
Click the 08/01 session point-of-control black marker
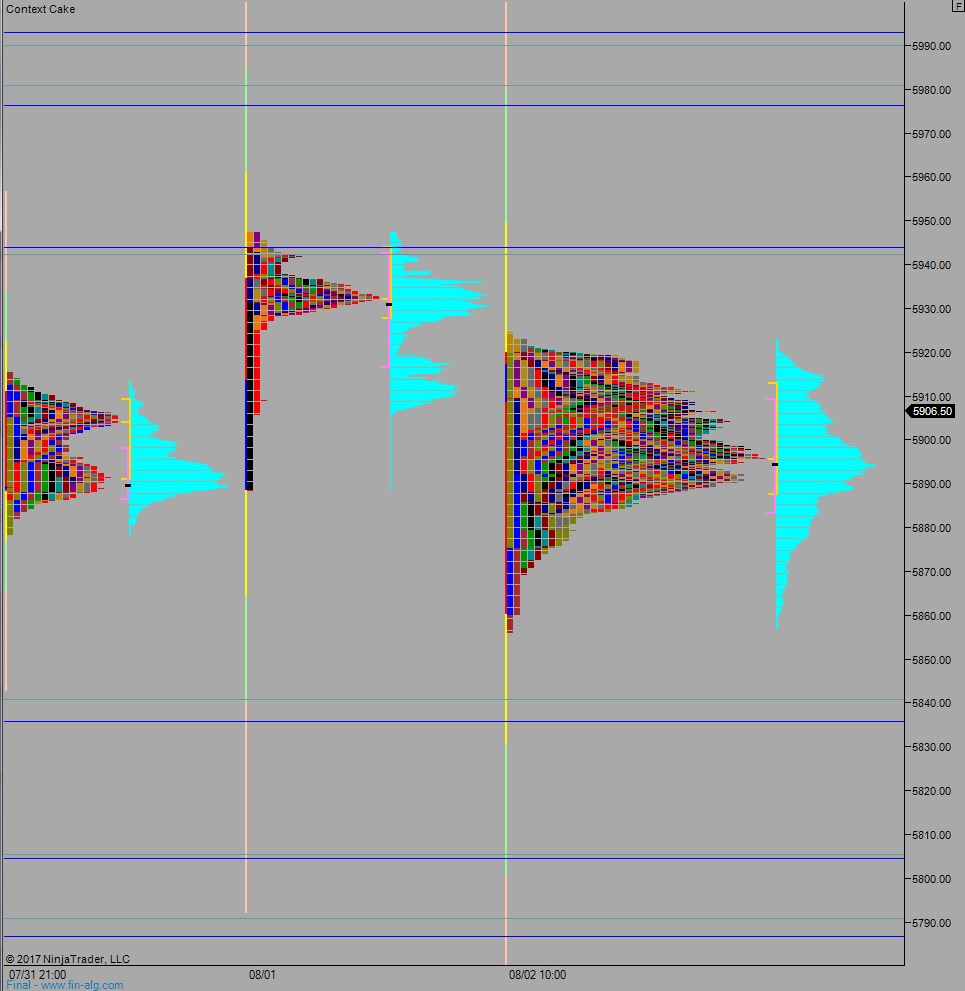click(x=389, y=305)
